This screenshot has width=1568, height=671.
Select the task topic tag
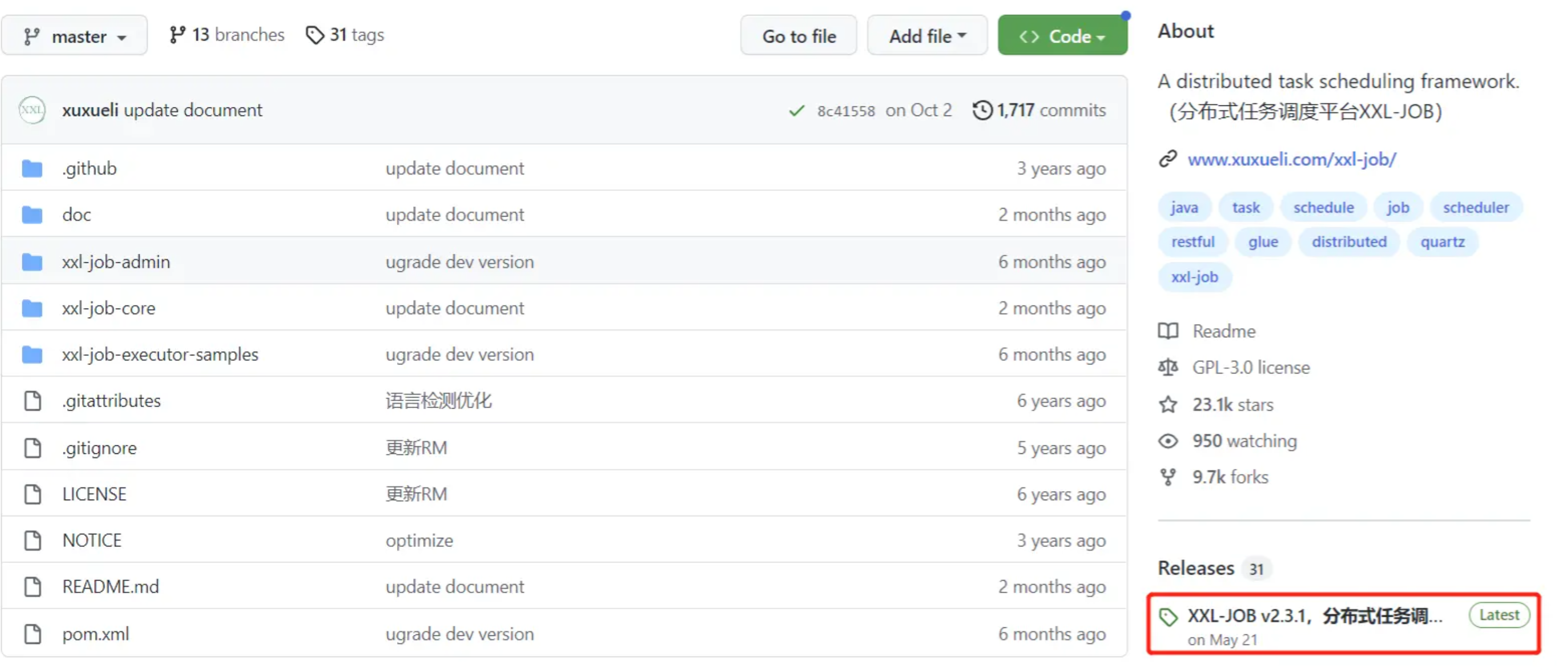pos(1245,208)
